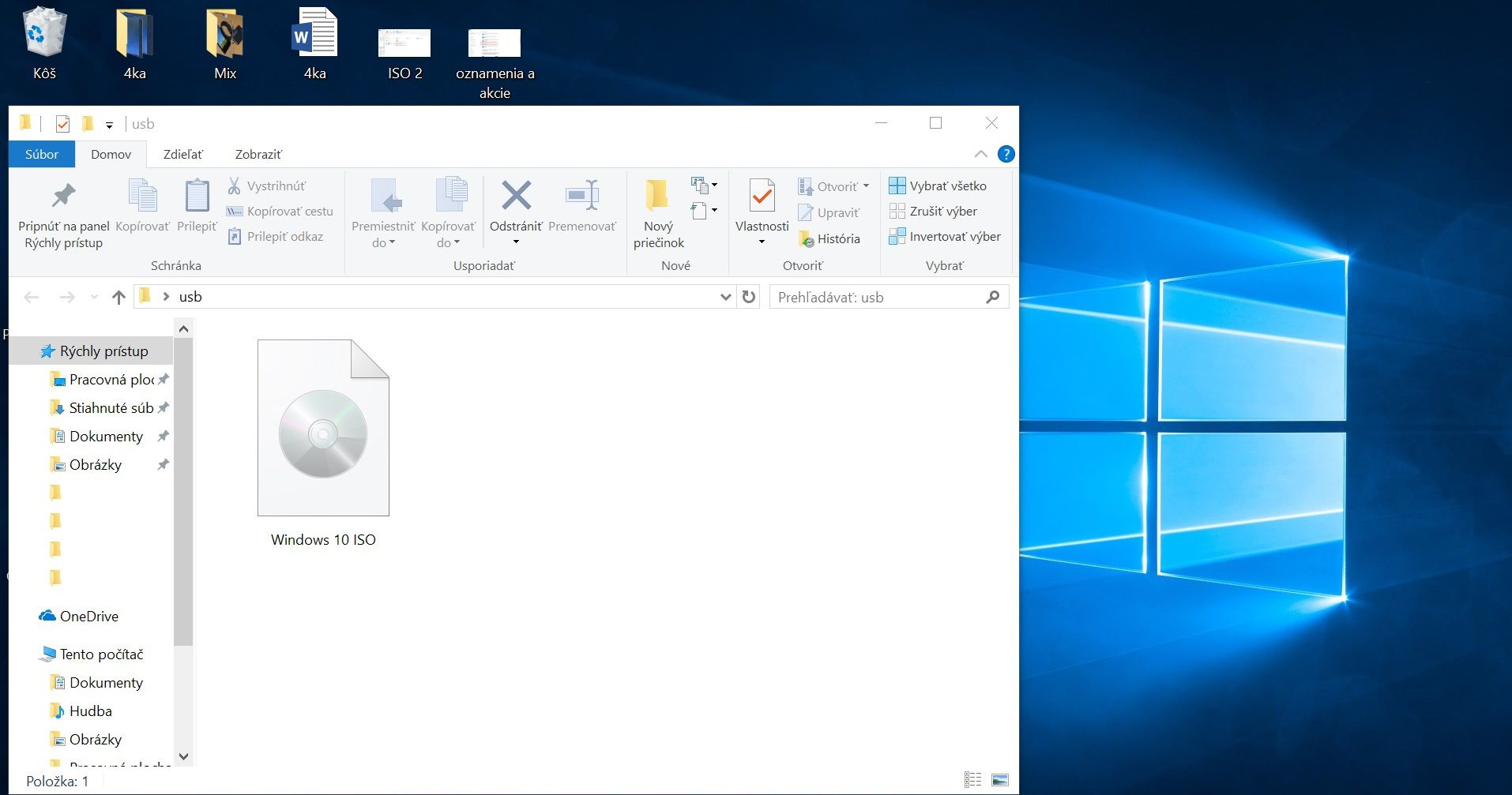
Task: Click the Kopírovať ribbon icon
Action: click(142, 196)
